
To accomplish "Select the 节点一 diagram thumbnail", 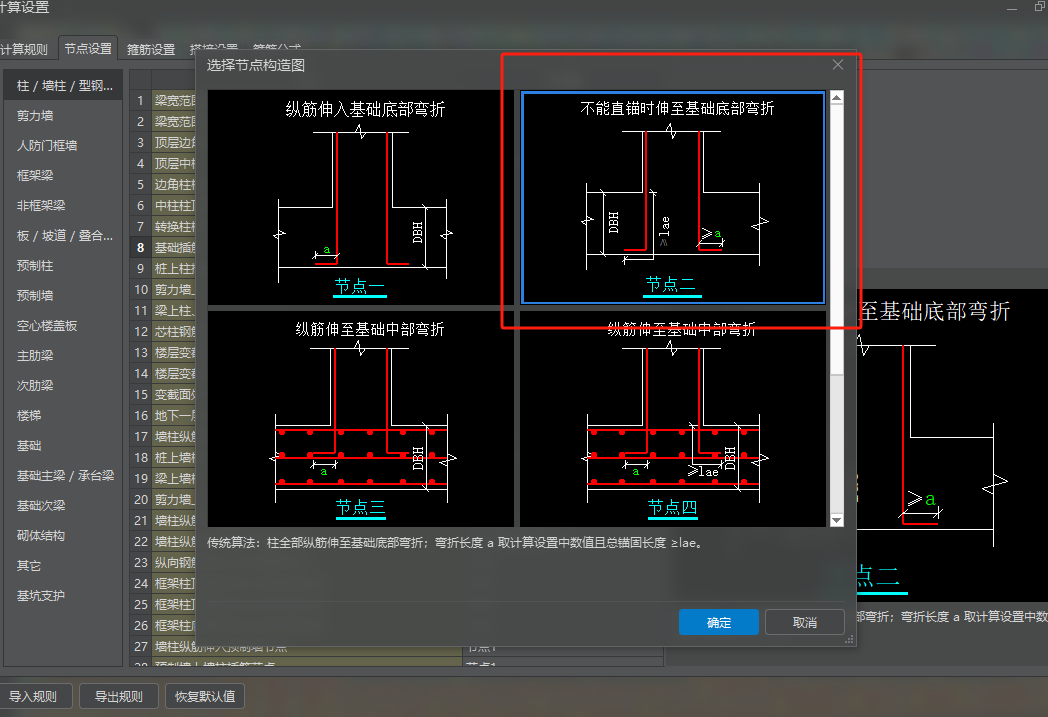I will point(361,197).
